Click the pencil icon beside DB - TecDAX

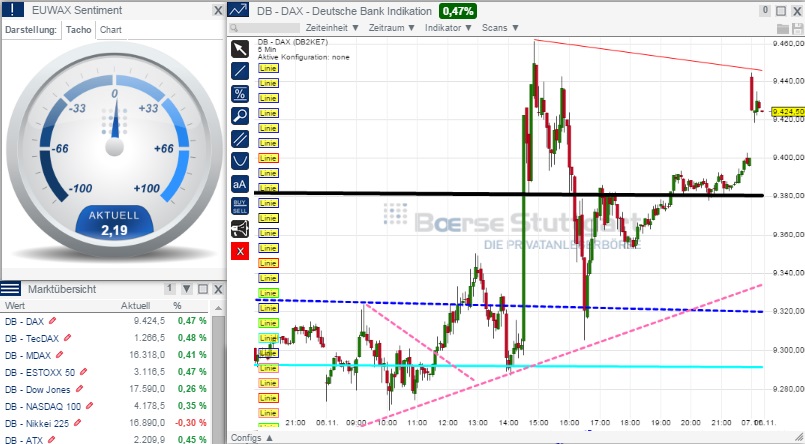(67, 338)
